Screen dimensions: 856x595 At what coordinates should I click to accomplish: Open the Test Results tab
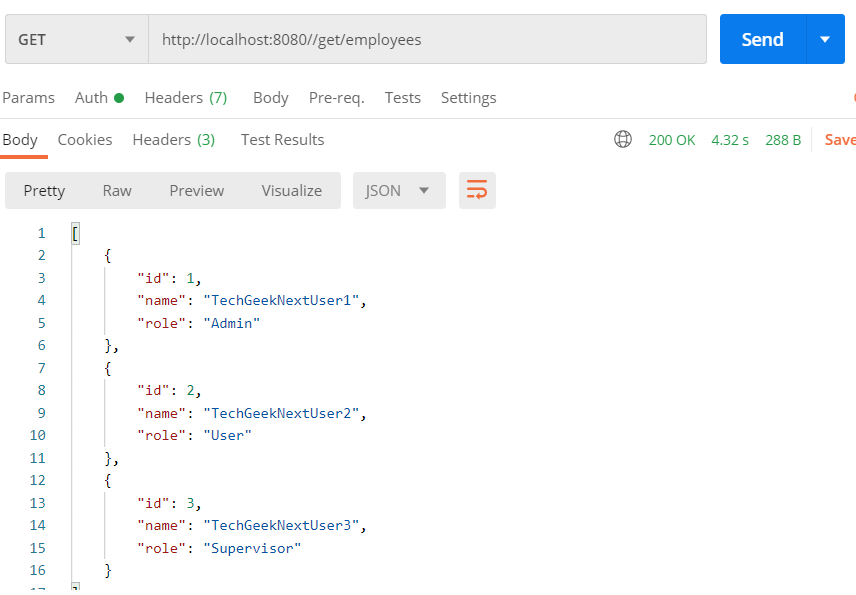[282, 140]
